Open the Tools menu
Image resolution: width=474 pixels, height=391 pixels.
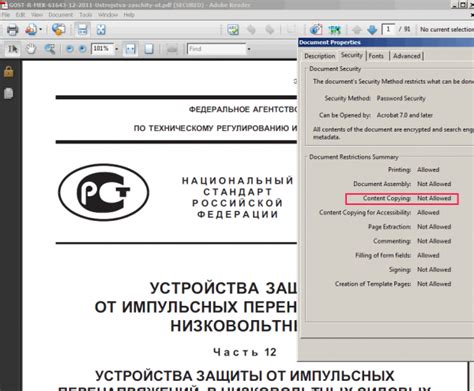point(85,15)
